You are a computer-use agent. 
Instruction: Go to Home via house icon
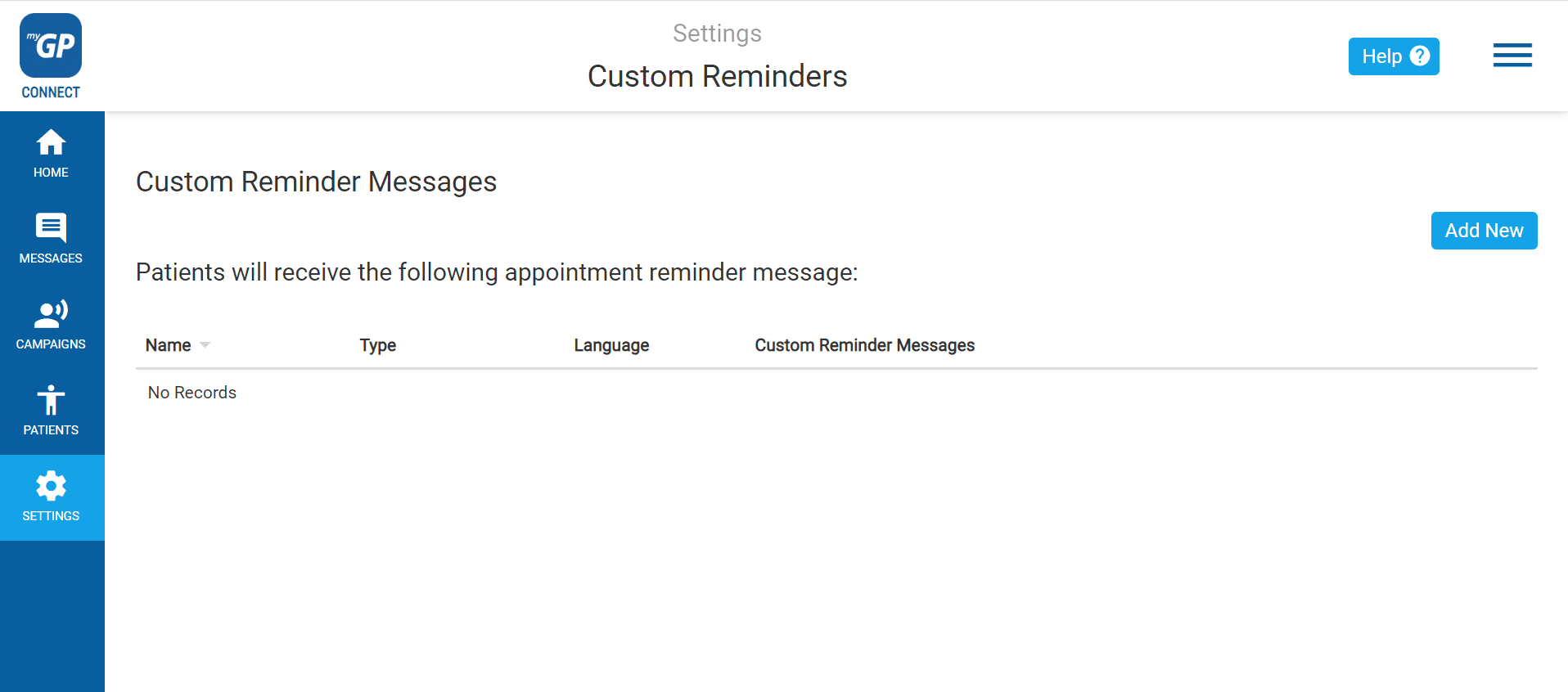[51, 142]
